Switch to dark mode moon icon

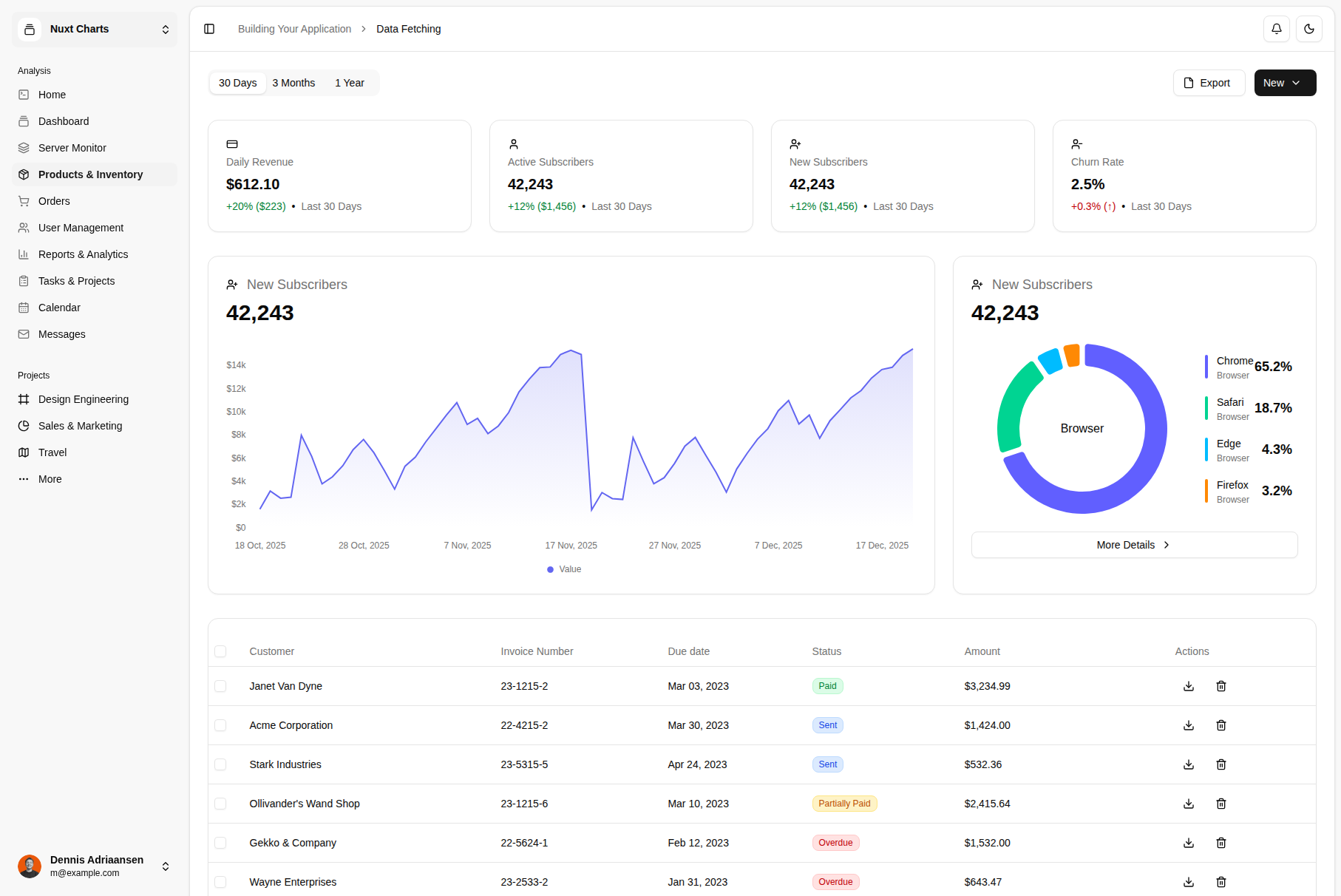pos(1308,29)
